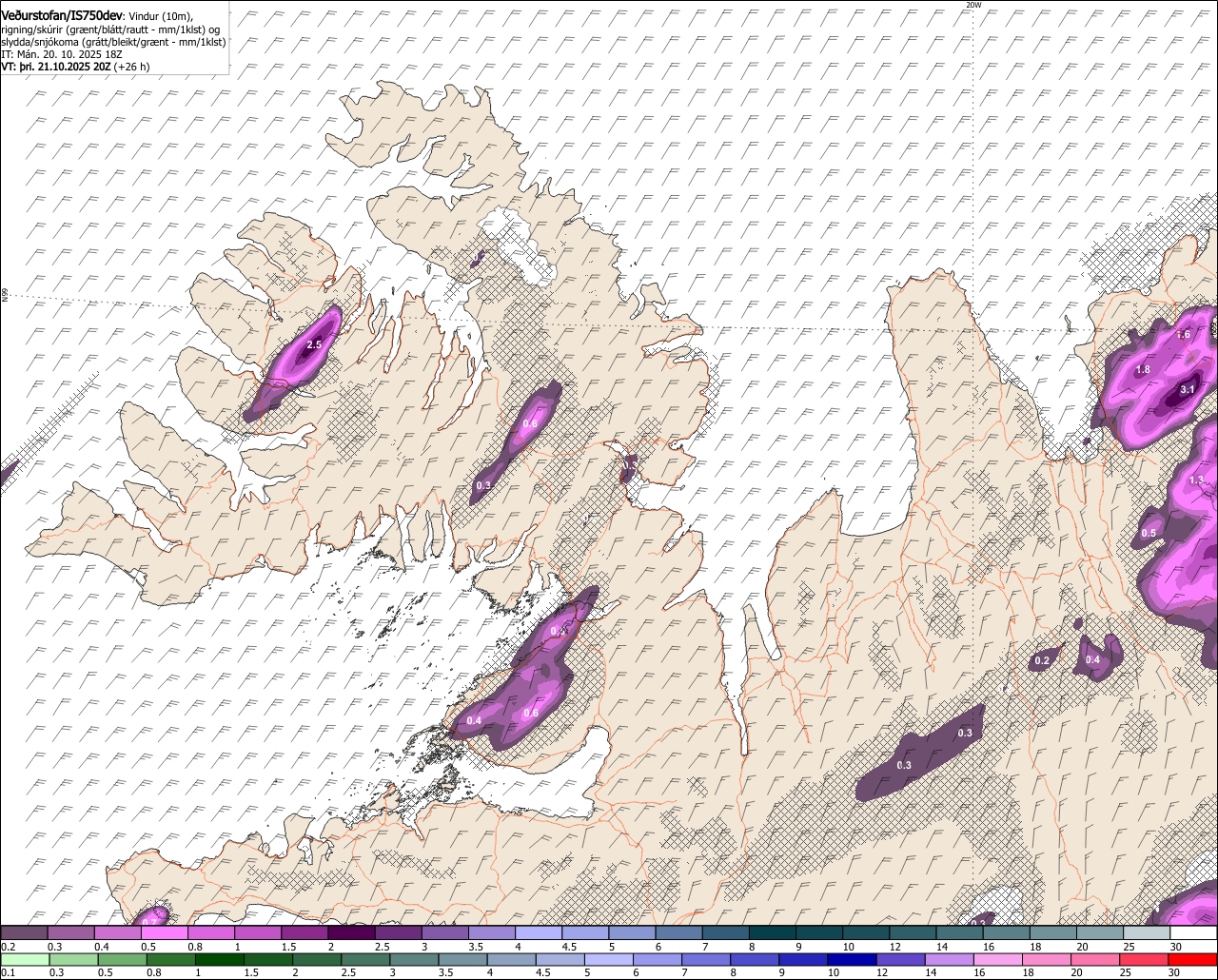Select the 12 swatch in the upper legend row
Viewport: 1218px width, 980px height.
pyautogui.click(x=913, y=932)
